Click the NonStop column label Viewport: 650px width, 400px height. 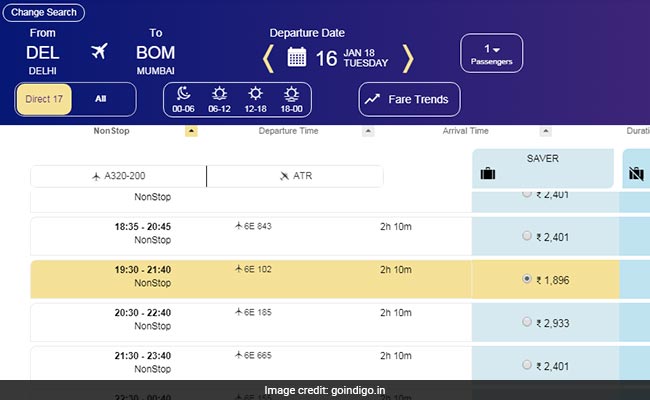coord(111,131)
